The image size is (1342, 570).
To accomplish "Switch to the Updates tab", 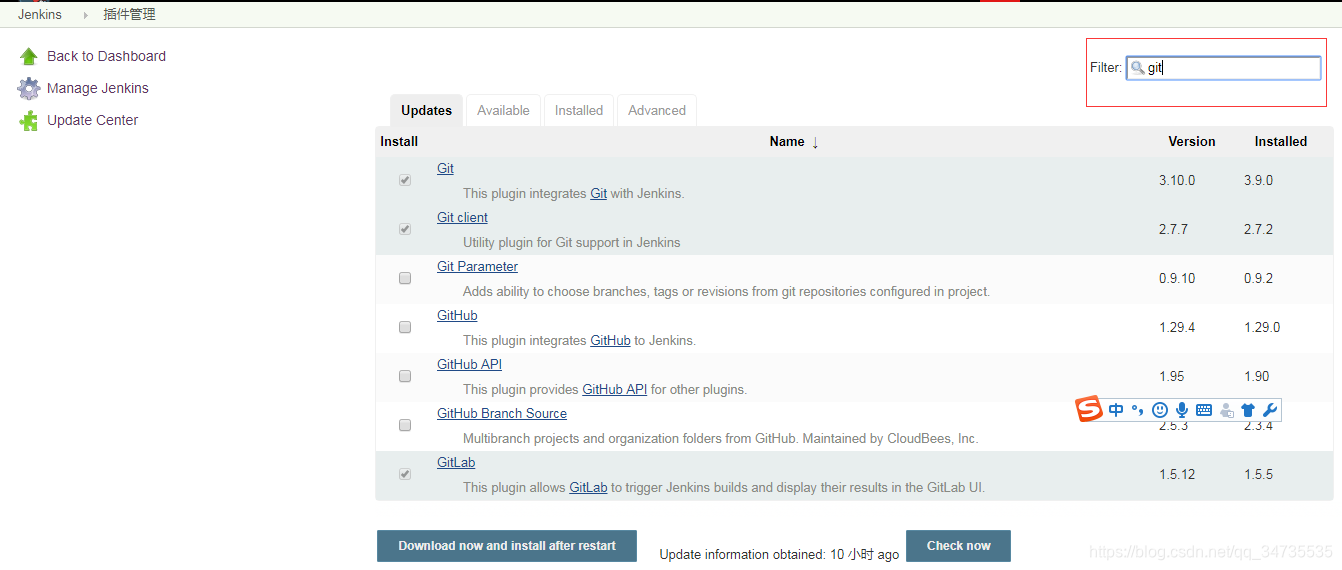I will click(x=427, y=111).
